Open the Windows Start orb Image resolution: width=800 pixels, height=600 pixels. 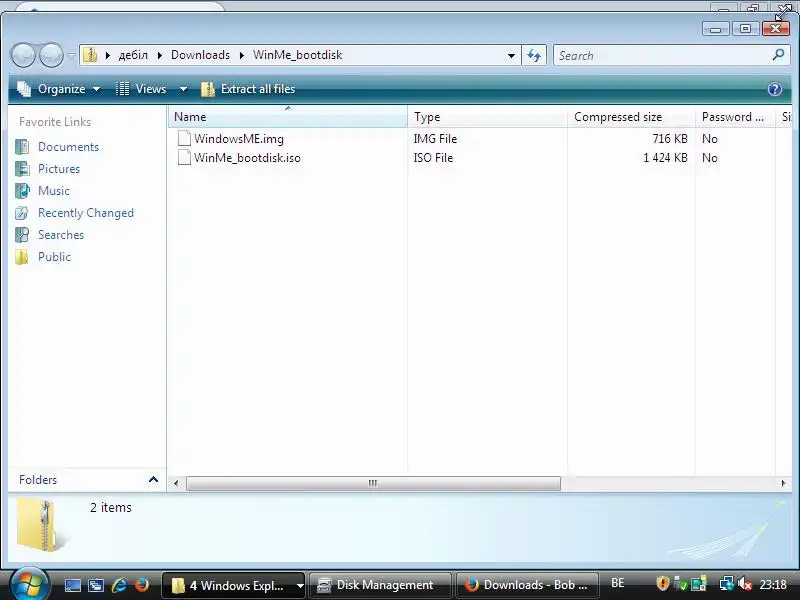click(x=29, y=584)
